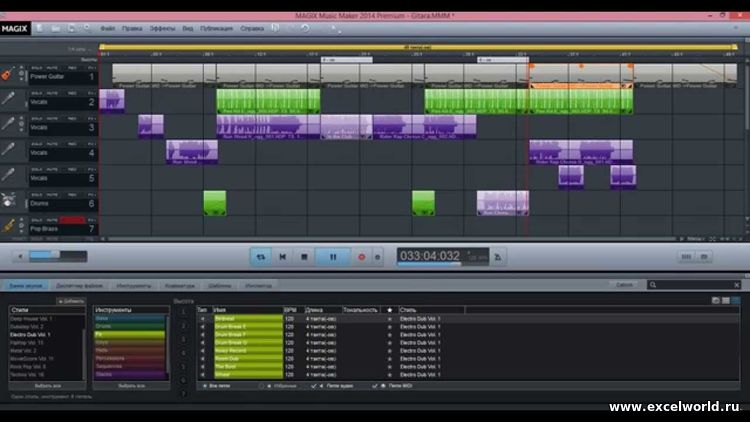
Task: Open the Правка menu
Action: pos(132,28)
